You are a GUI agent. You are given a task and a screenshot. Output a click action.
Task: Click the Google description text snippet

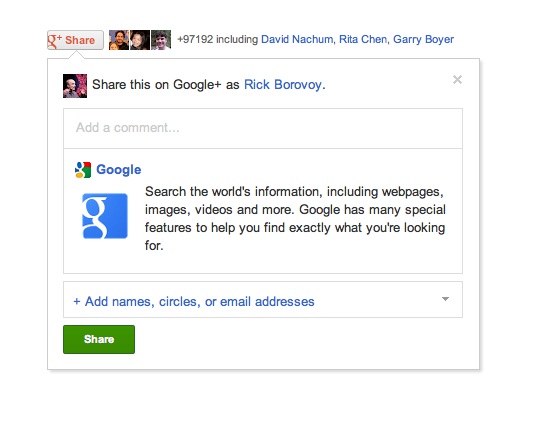[295, 218]
